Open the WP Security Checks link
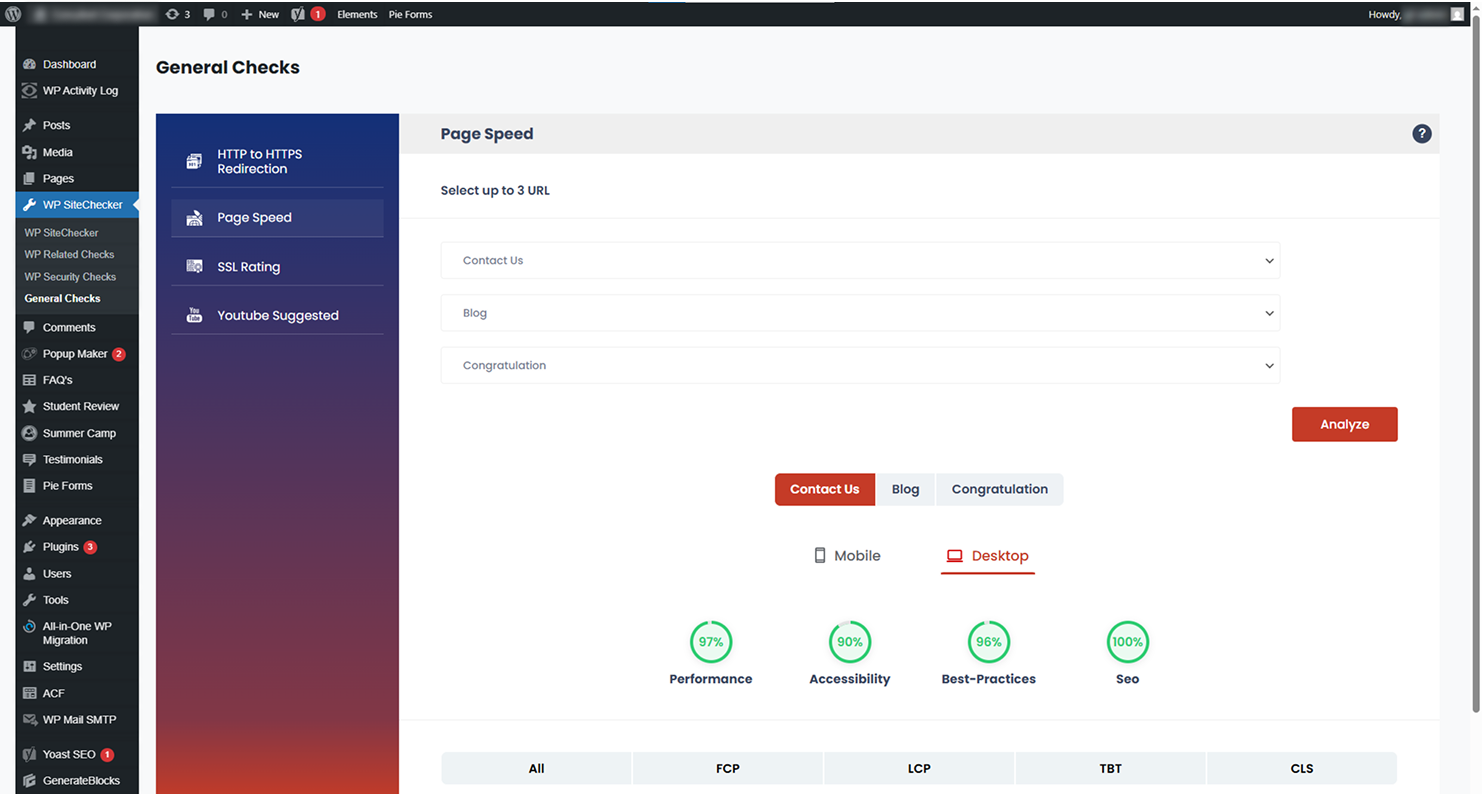This screenshot has height=794, width=1482. 70,277
